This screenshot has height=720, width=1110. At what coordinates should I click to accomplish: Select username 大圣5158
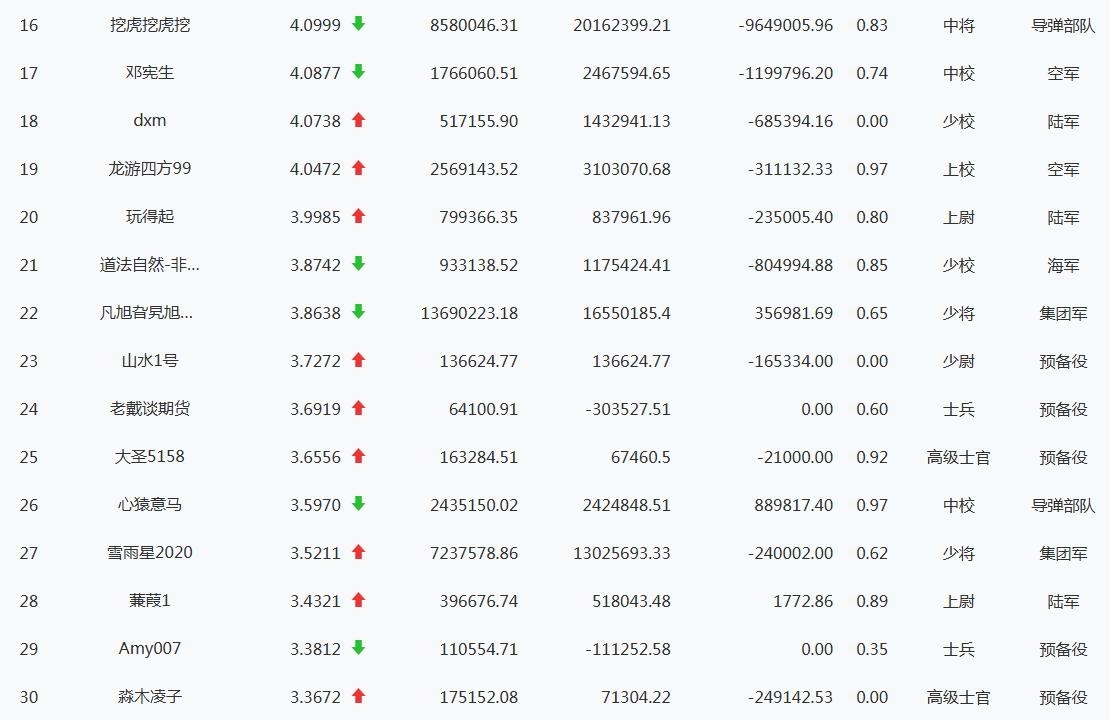pos(150,457)
